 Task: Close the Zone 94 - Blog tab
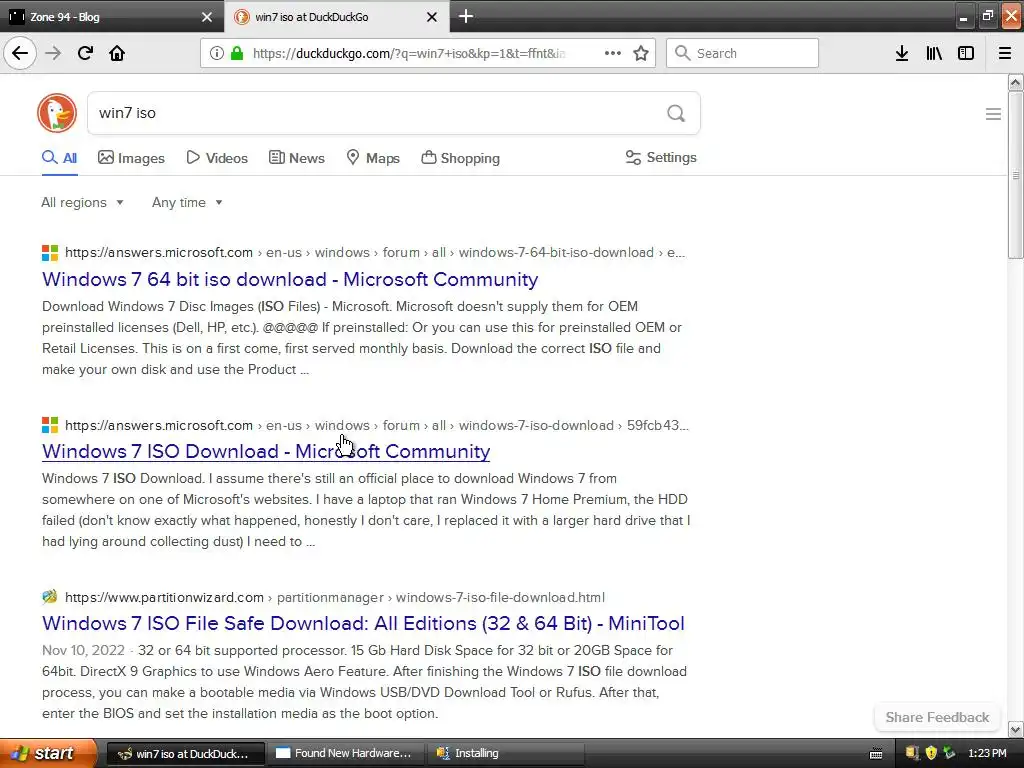[207, 17]
